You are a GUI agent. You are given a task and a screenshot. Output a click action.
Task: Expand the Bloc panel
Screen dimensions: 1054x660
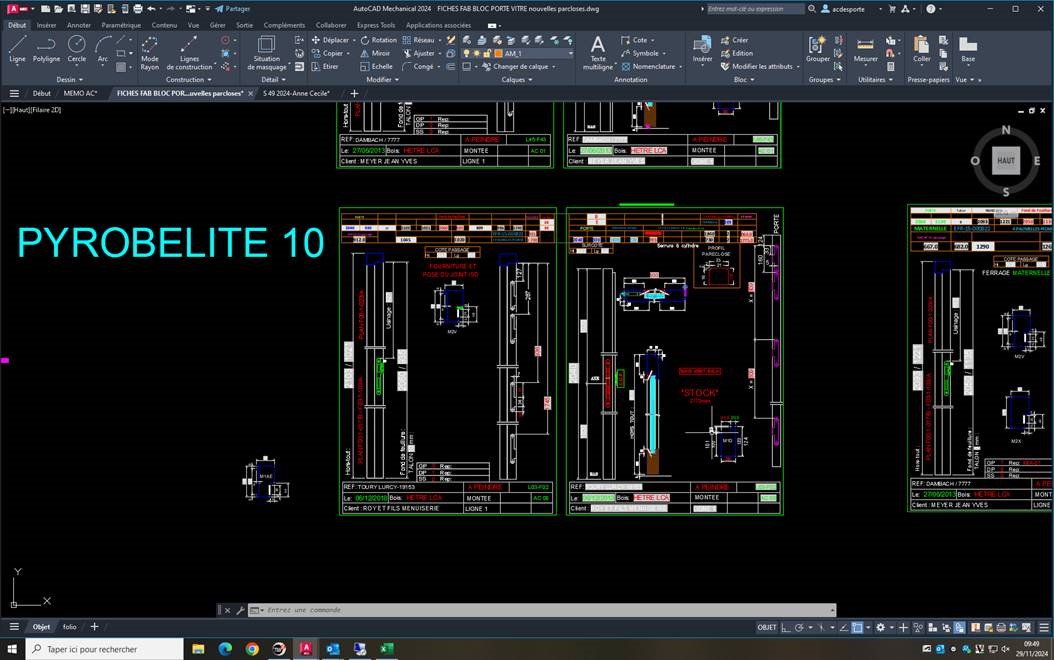[x=743, y=79]
